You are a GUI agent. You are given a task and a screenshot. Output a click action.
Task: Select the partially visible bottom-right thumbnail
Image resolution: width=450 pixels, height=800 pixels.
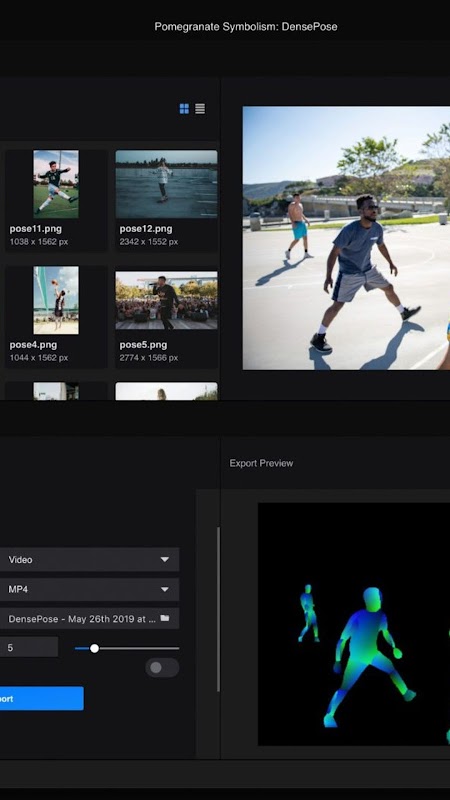tap(166, 391)
